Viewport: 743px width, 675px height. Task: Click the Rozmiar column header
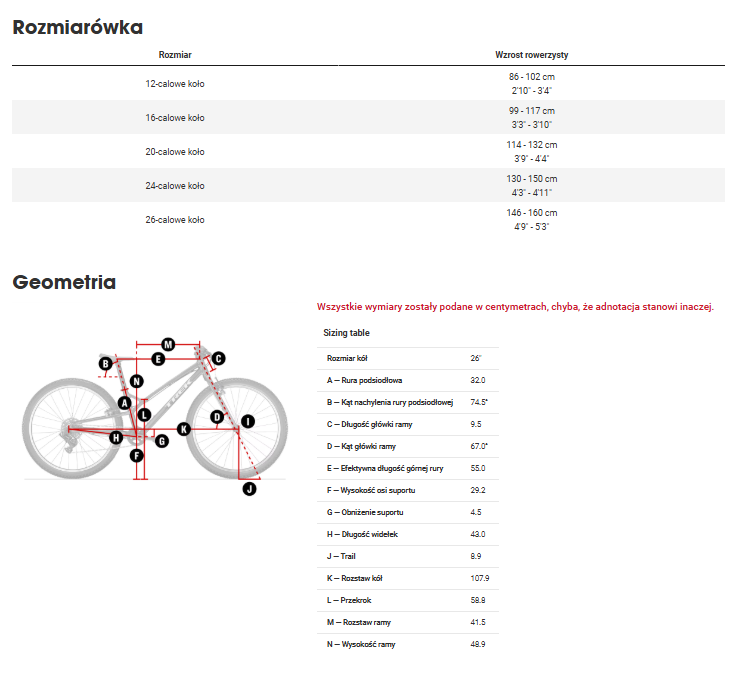pos(175,55)
